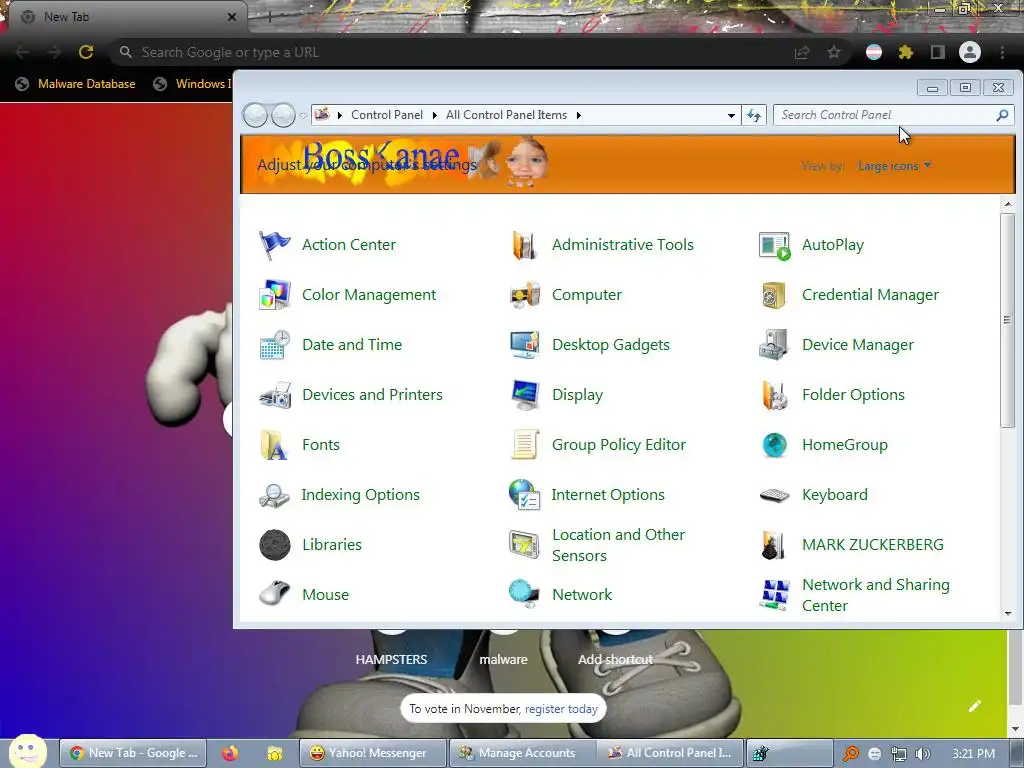
Task: Open the Internet Options globe icon
Action: (524, 495)
